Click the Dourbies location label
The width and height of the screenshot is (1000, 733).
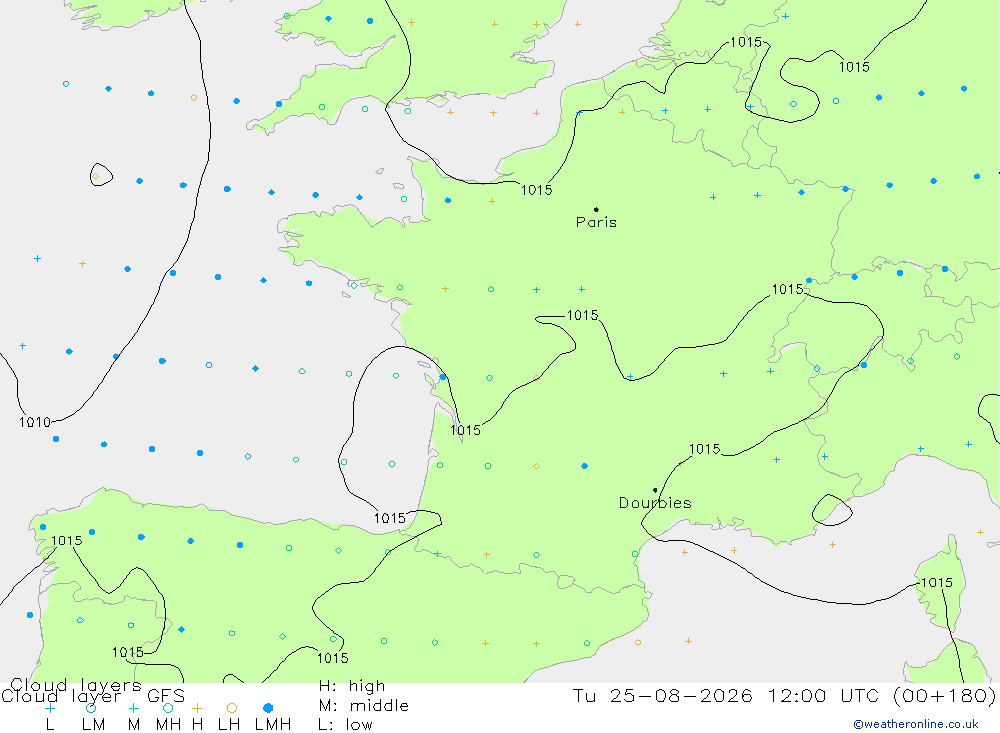[655, 503]
